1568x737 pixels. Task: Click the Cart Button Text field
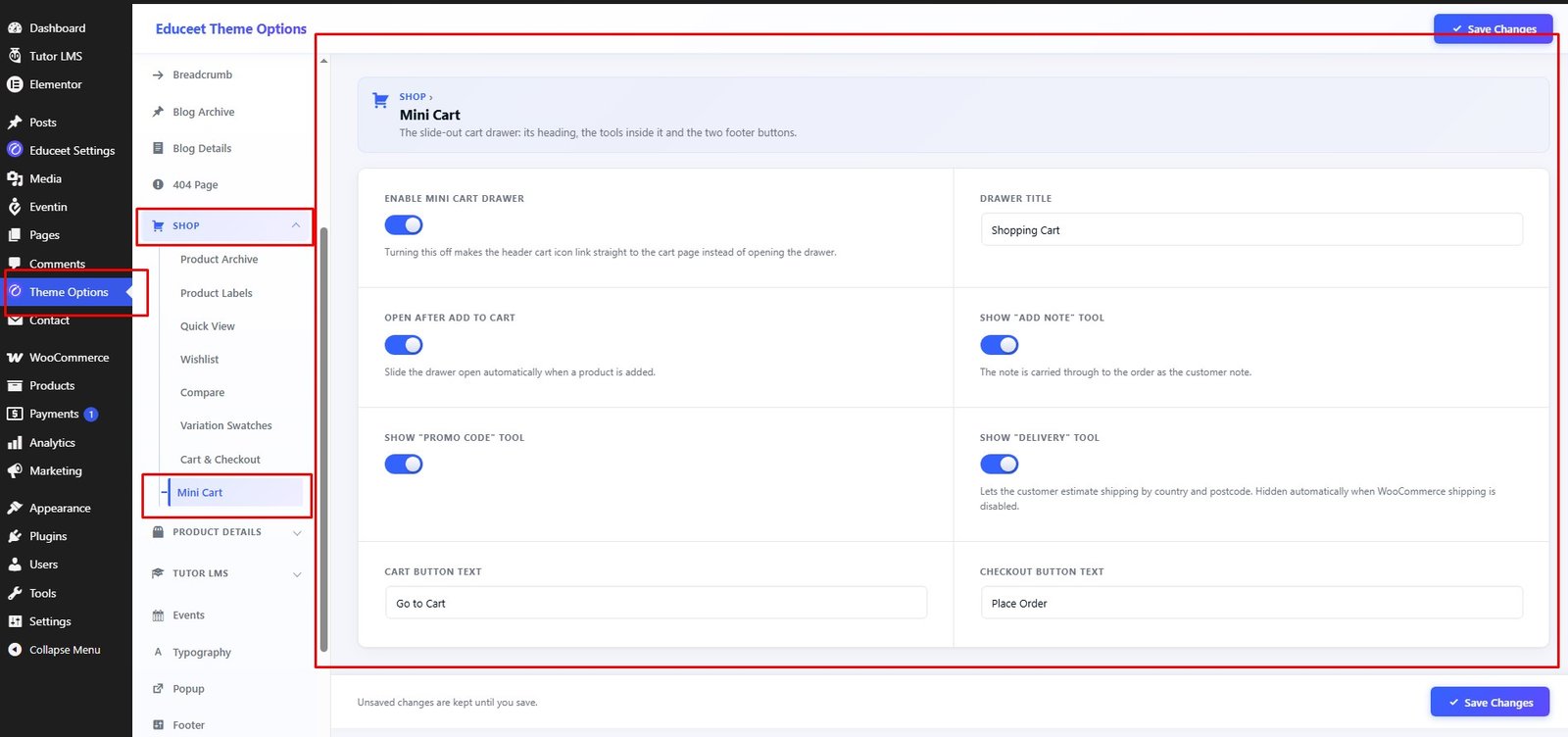click(656, 603)
